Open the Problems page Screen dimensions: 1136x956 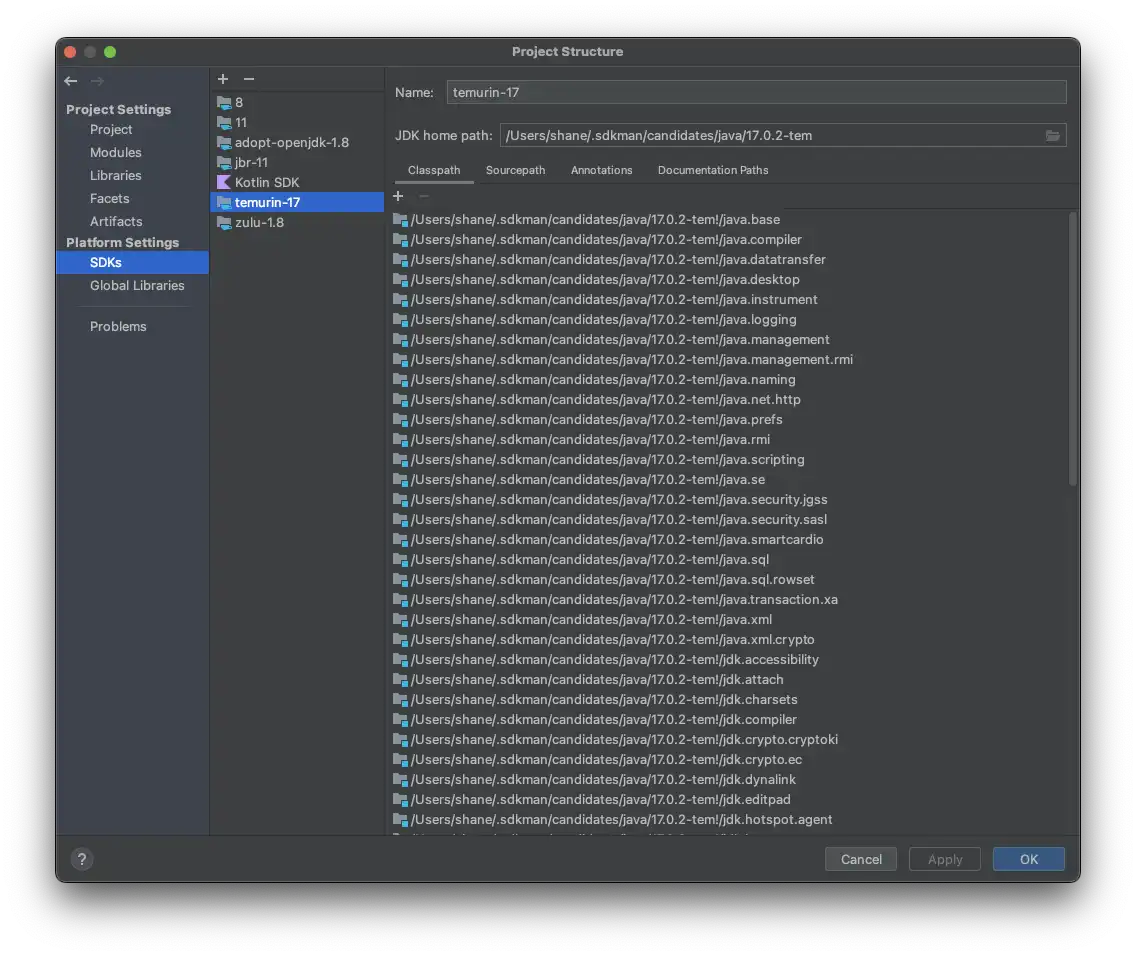pos(133,327)
